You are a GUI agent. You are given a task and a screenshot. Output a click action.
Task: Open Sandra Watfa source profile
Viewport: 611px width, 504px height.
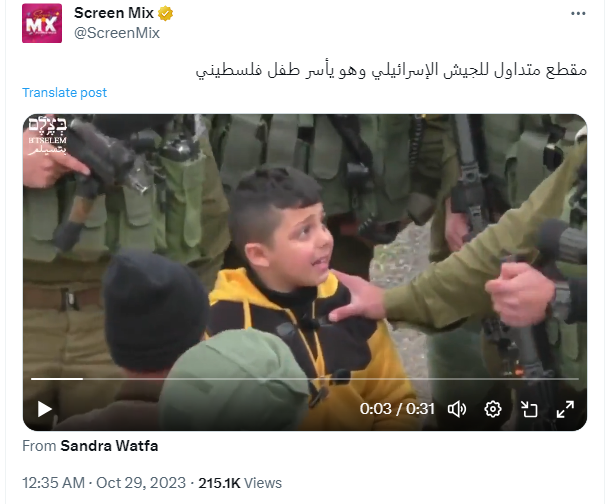click(109, 446)
